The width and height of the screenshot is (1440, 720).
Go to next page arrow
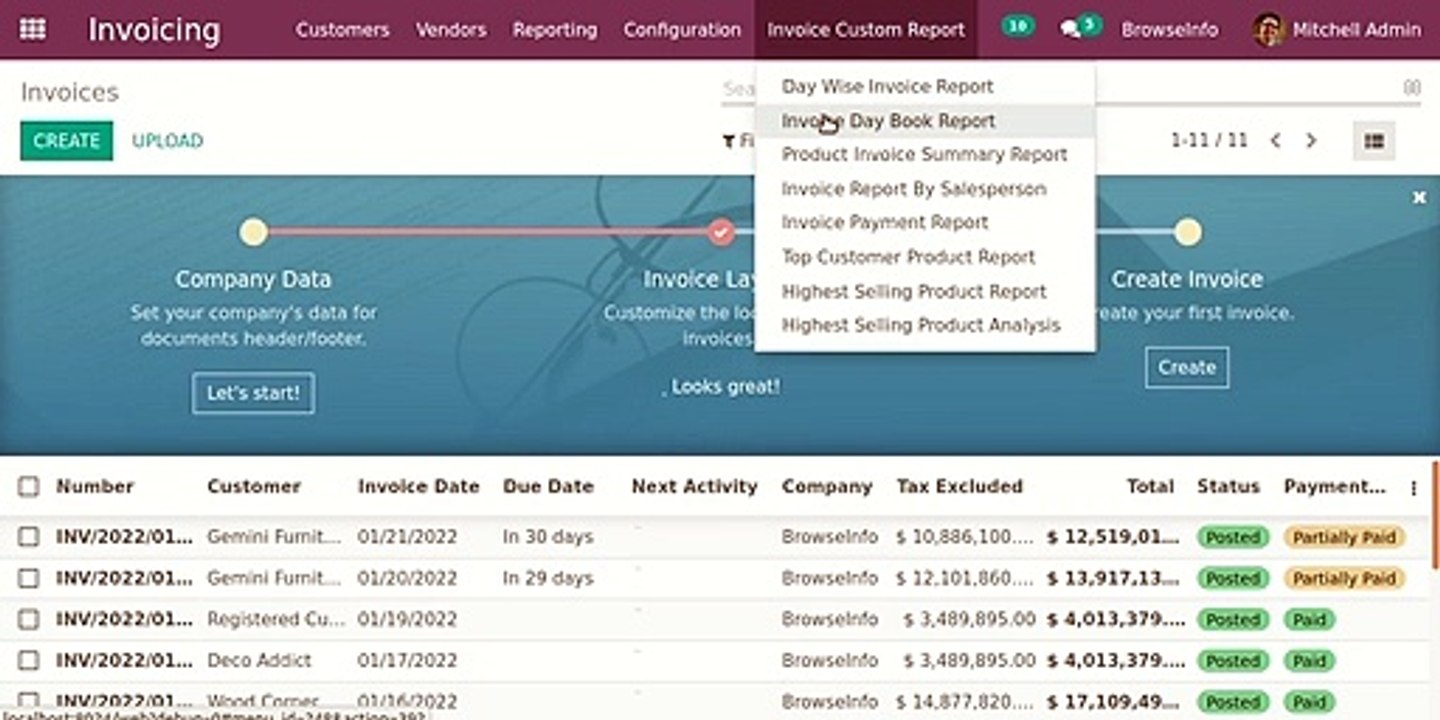(1311, 141)
